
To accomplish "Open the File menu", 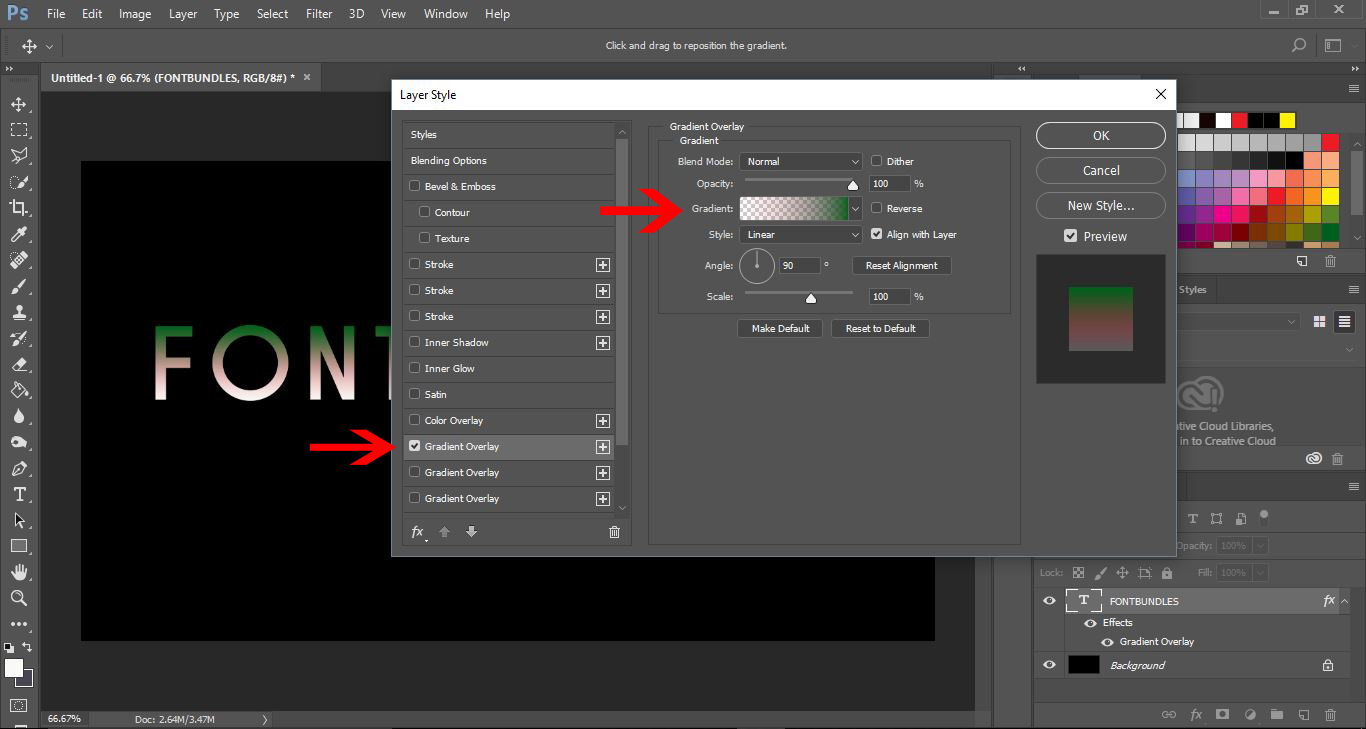I will coord(56,14).
